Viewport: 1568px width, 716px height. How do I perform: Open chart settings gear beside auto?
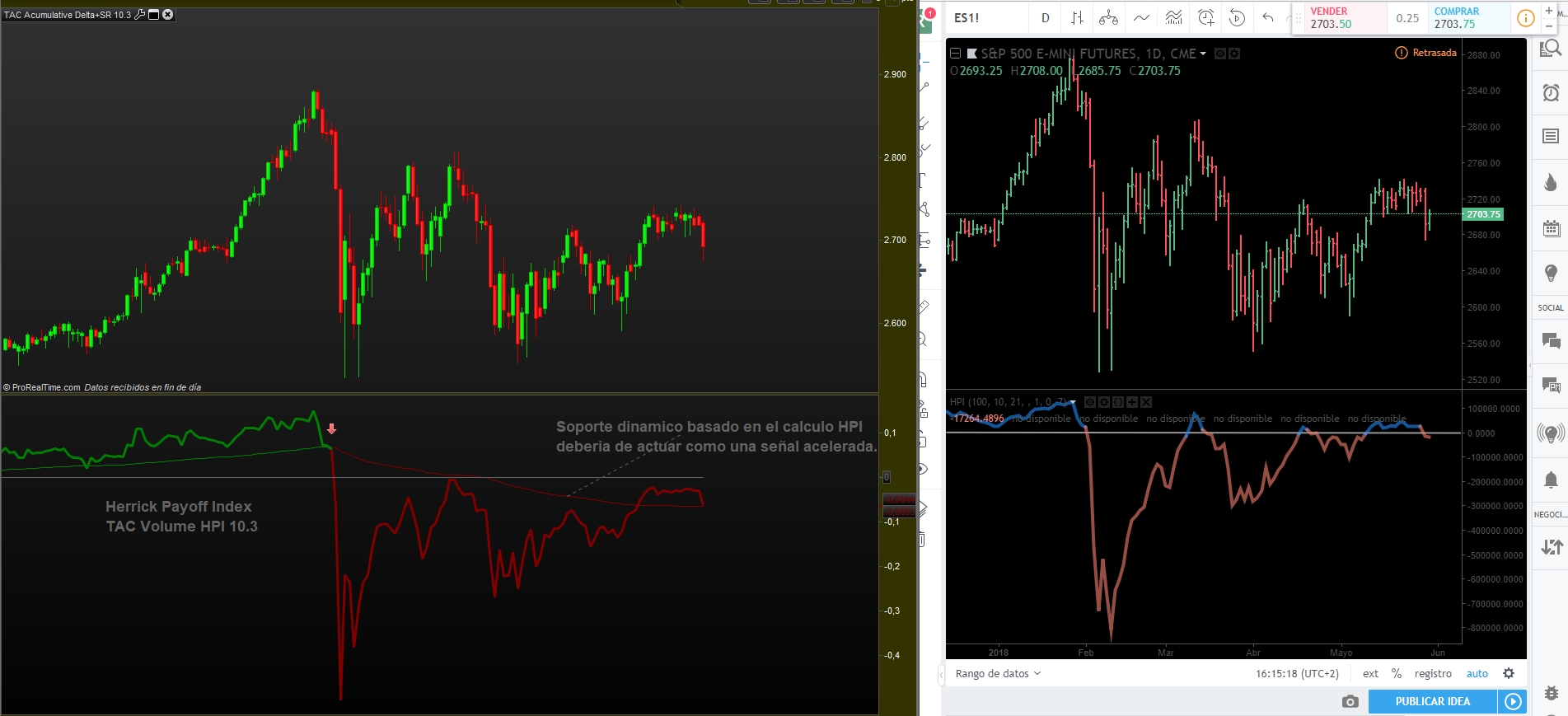click(1509, 673)
